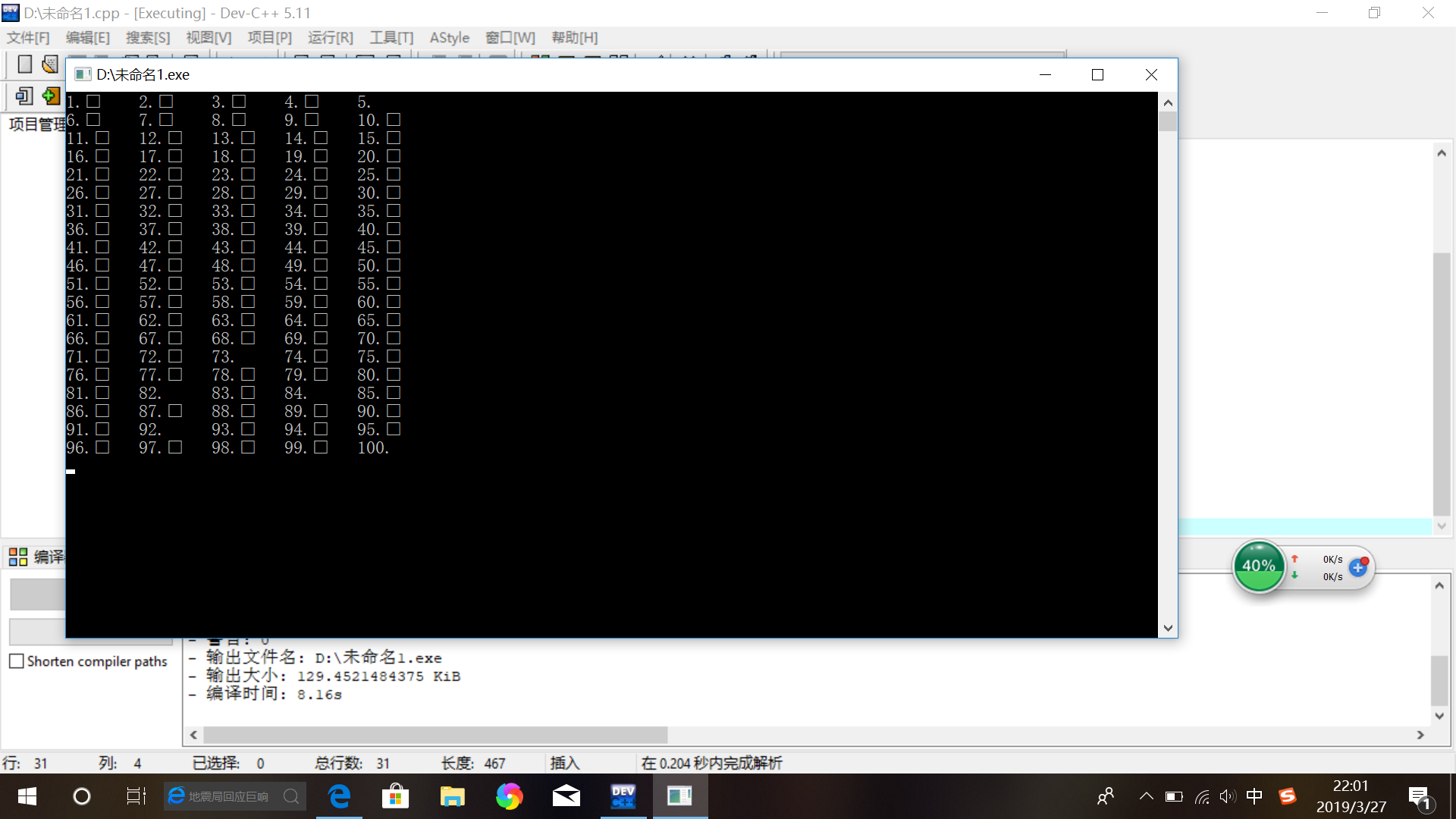
Task: Open the 工具[T] menu
Action: 391,38
